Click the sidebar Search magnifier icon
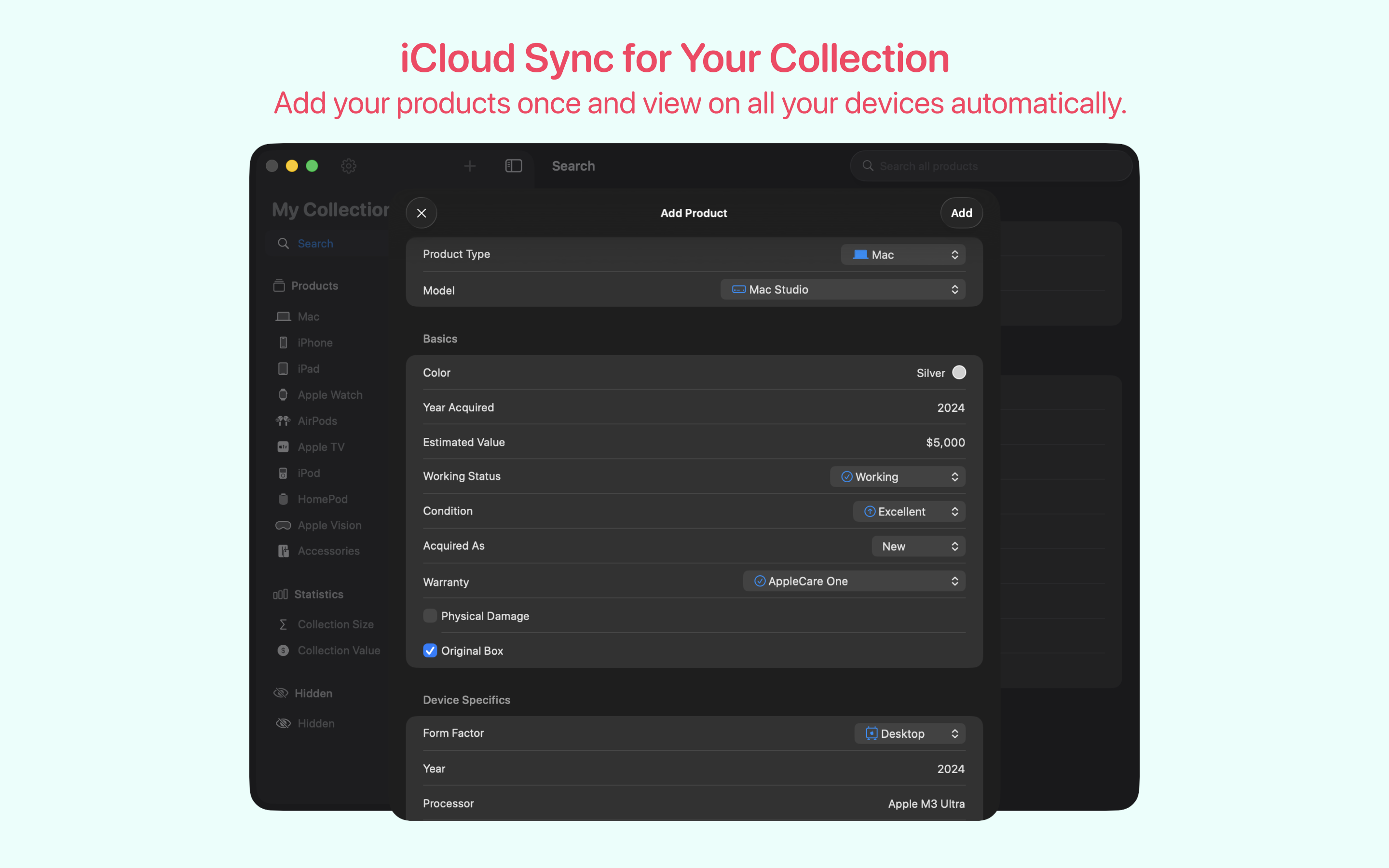 click(x=283, y=244)
